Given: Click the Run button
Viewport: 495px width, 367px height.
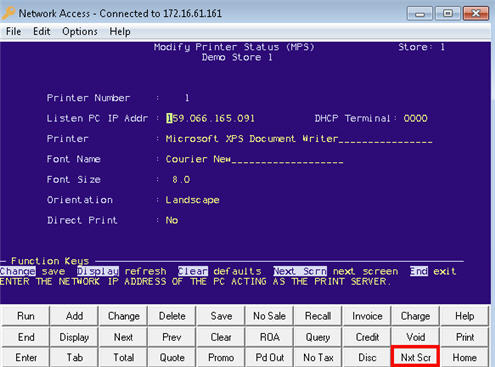Looking at the screenshot, I should click(26, 316).
